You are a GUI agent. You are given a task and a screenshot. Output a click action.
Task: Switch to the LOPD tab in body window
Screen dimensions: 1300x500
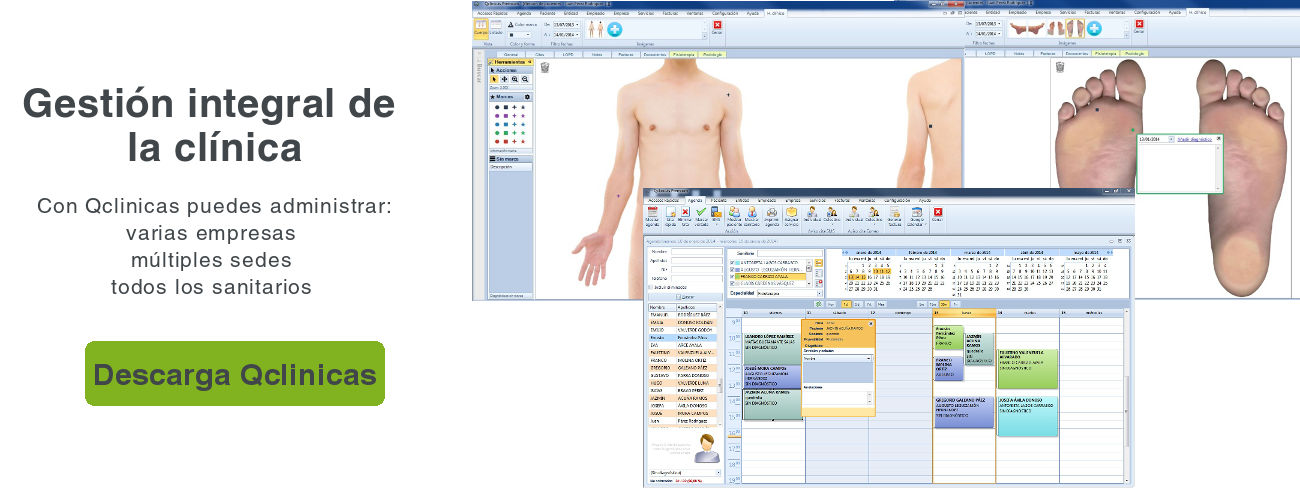click(568, 55)
